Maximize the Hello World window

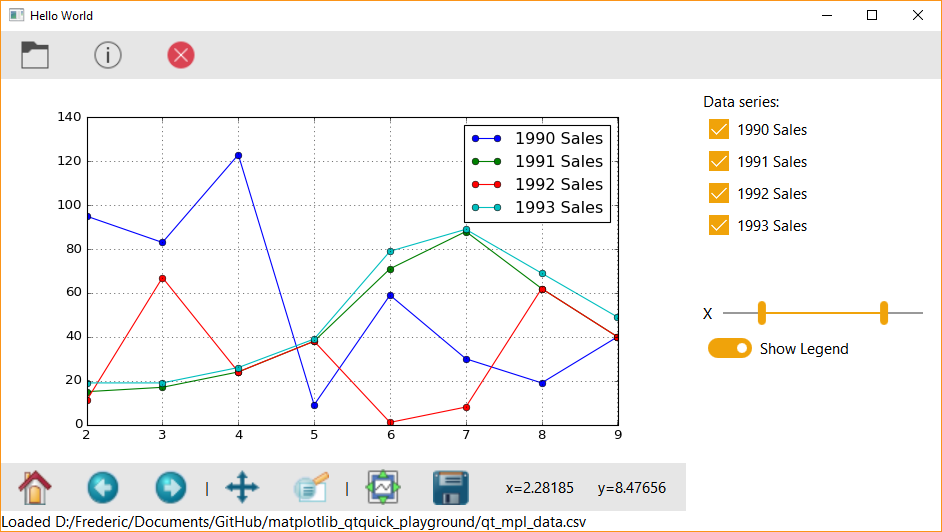(872, 16)
